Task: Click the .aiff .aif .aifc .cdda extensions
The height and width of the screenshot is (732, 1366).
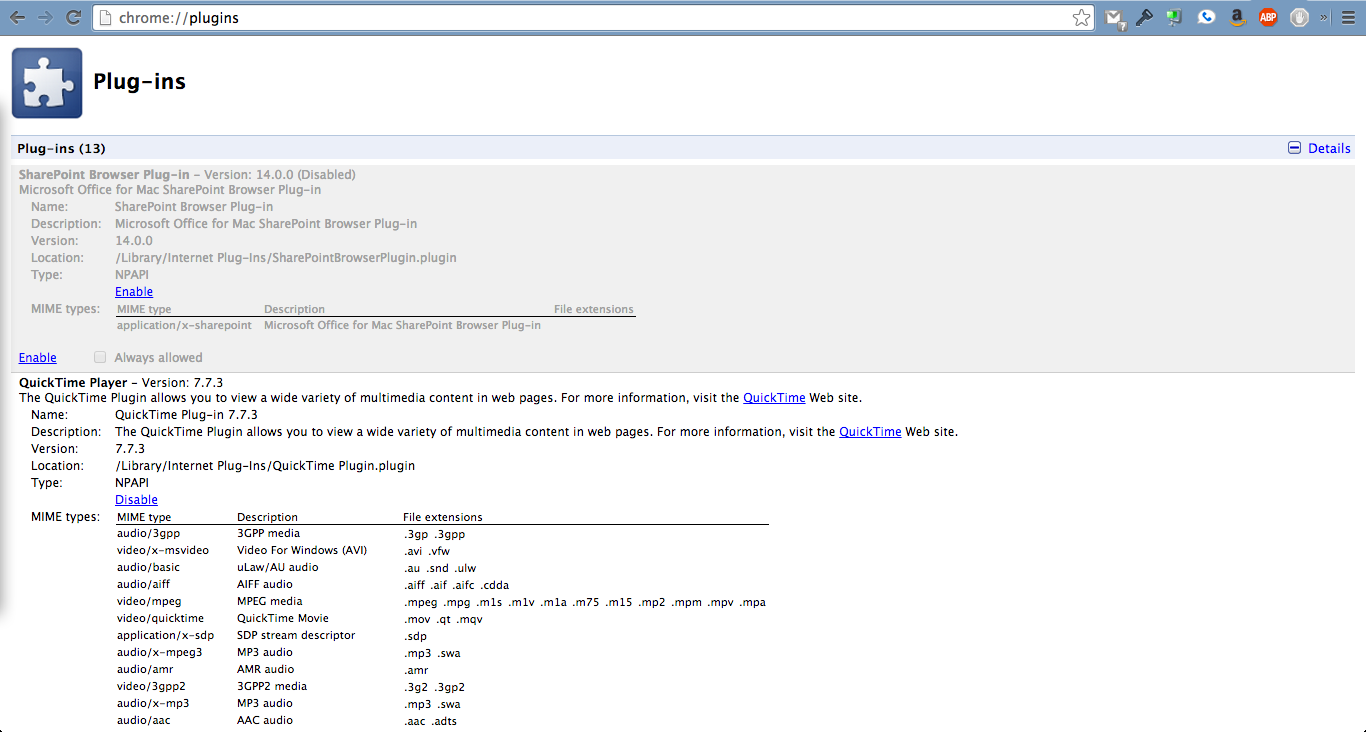Action: click(456, 585)
